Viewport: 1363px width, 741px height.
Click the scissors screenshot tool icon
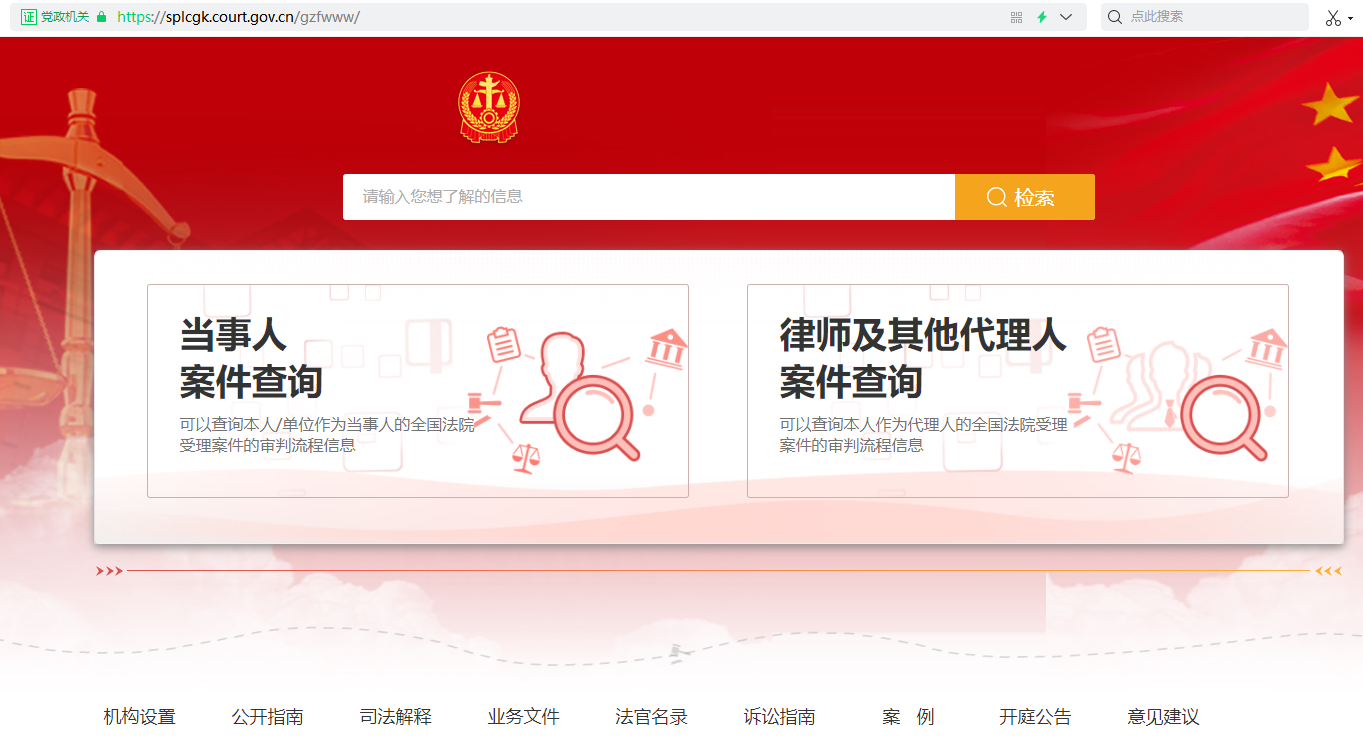pyautogui.click(x=1332, y=17)
